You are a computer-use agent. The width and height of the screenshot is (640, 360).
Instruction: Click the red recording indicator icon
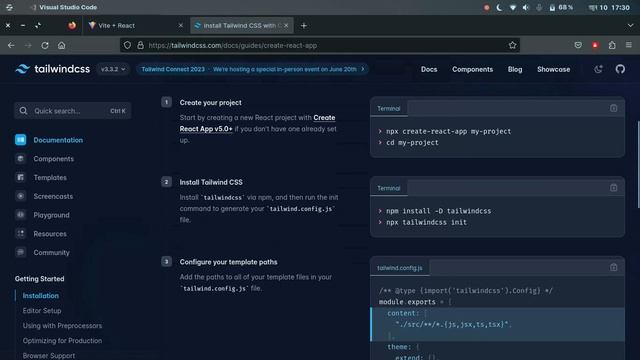487,7
